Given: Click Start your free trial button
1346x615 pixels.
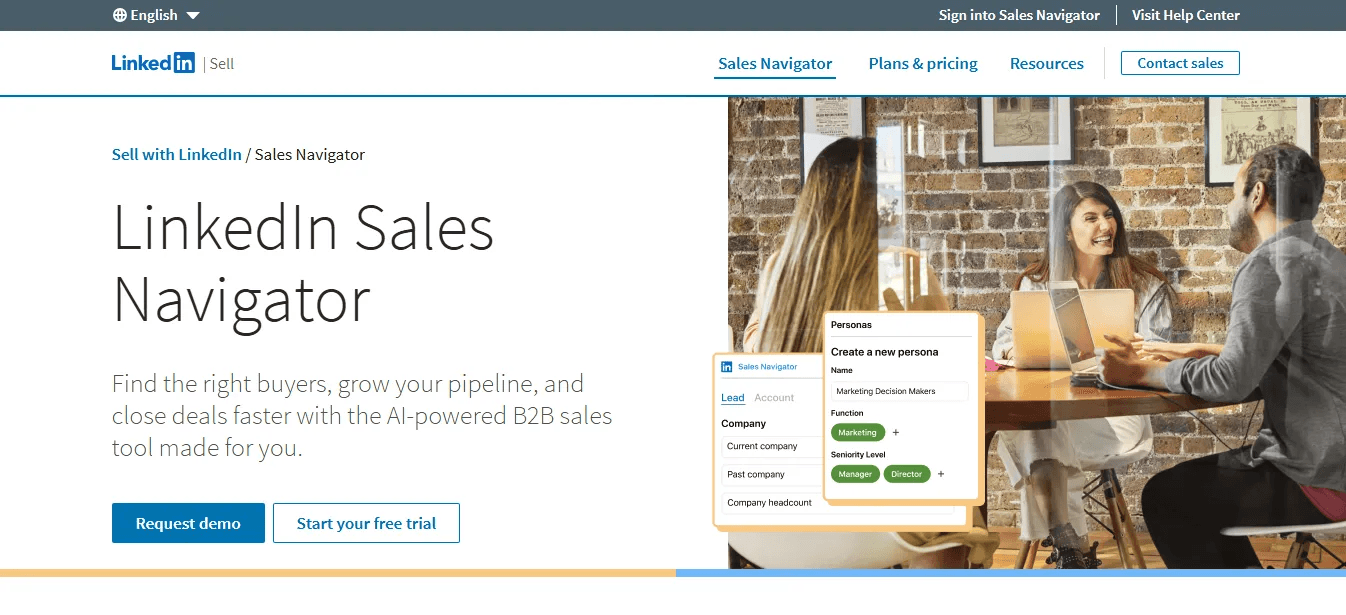Looking at the screenshot, I should click(366, 523).
